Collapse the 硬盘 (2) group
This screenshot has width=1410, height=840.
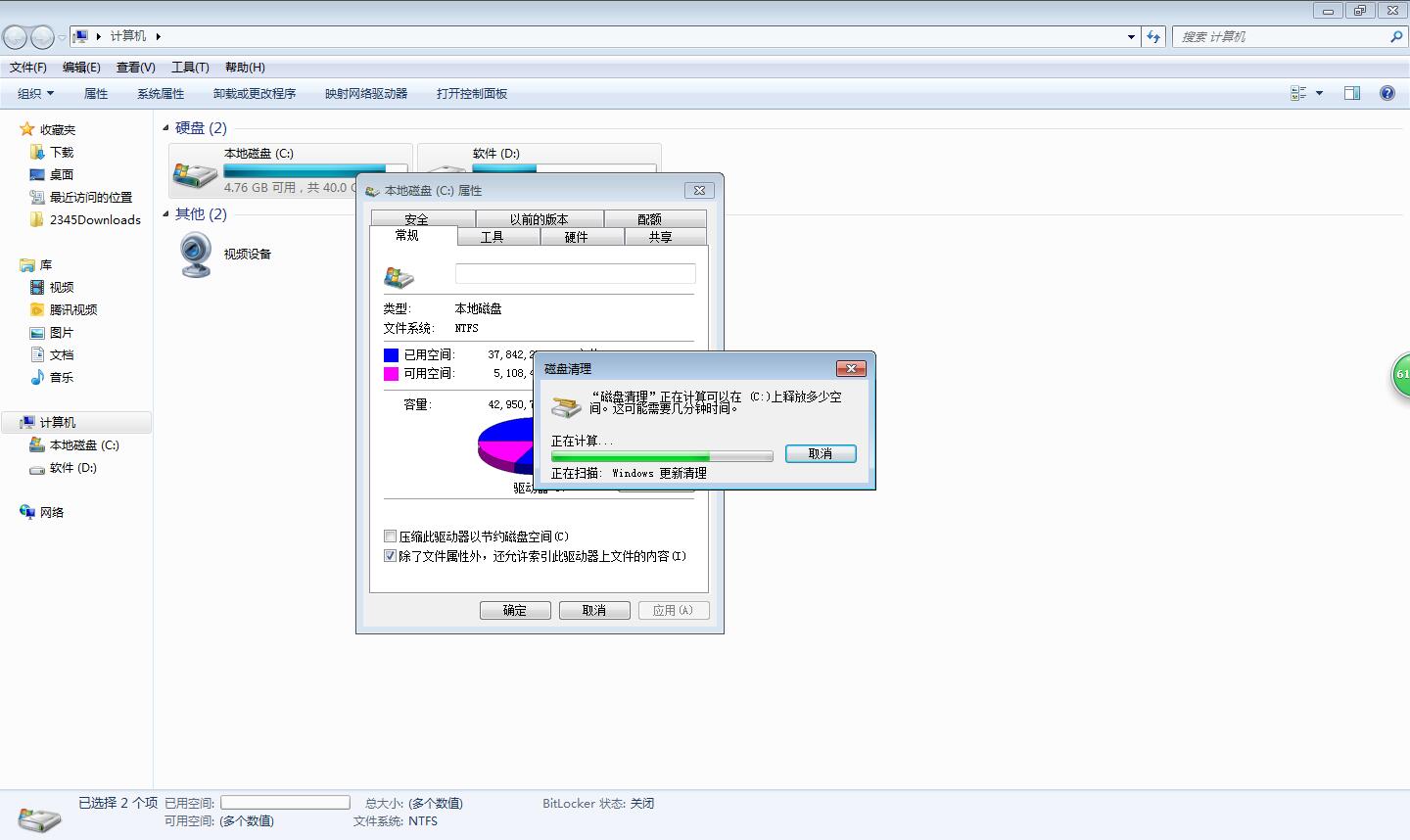pos(165,128)
